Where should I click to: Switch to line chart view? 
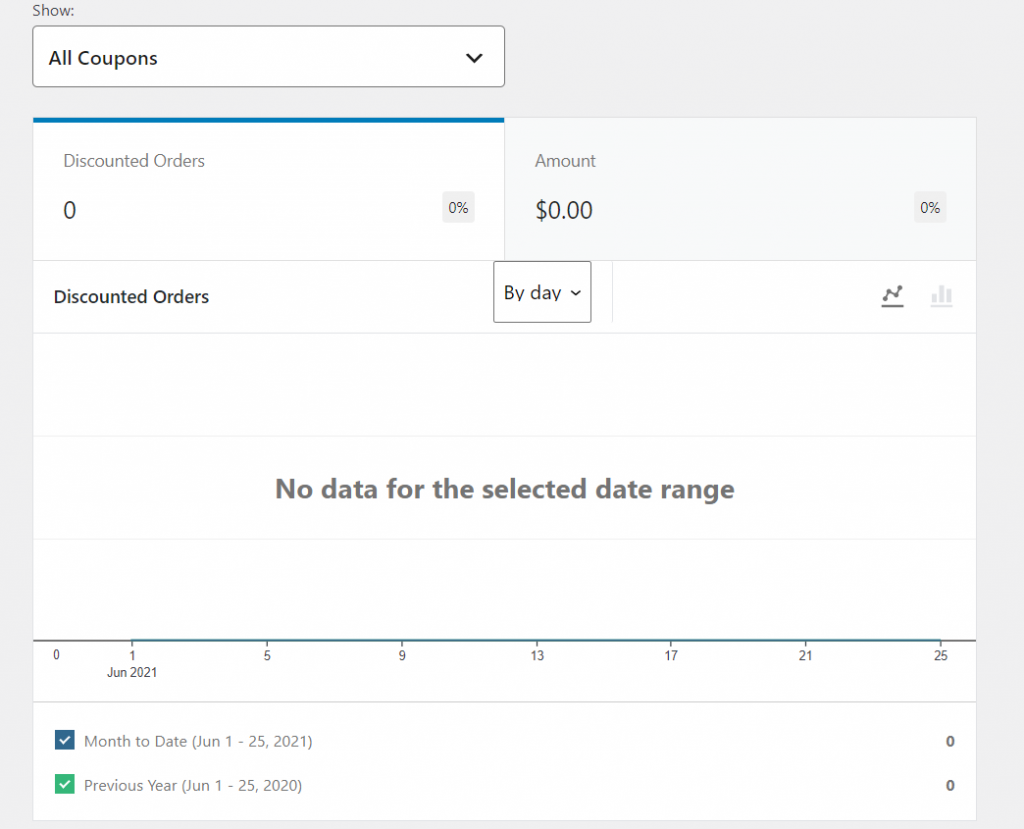pyautogui.click(x=892, y=295)
